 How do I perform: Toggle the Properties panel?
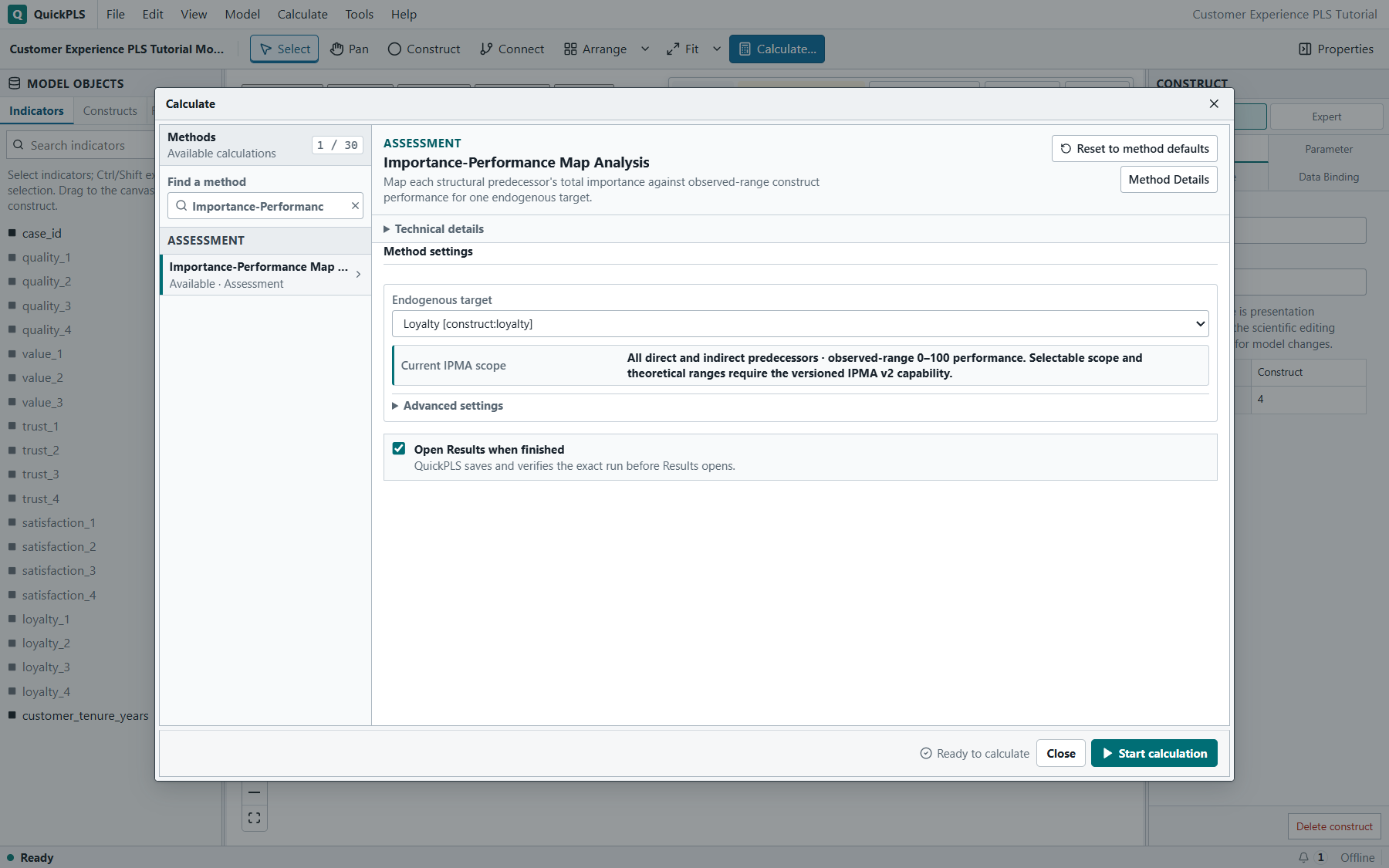point(1336,49)
